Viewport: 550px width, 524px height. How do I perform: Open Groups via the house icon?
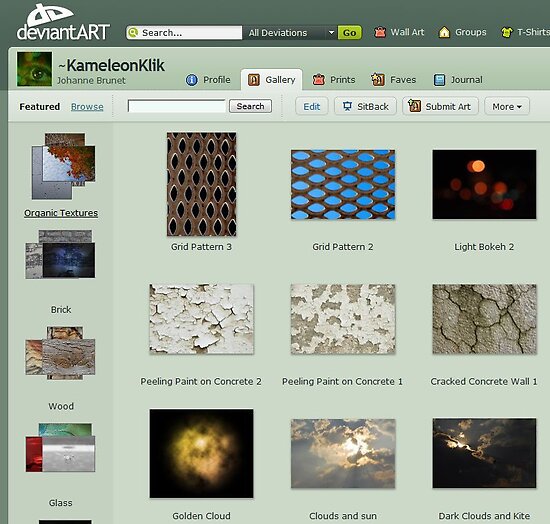tap(444, 32)
